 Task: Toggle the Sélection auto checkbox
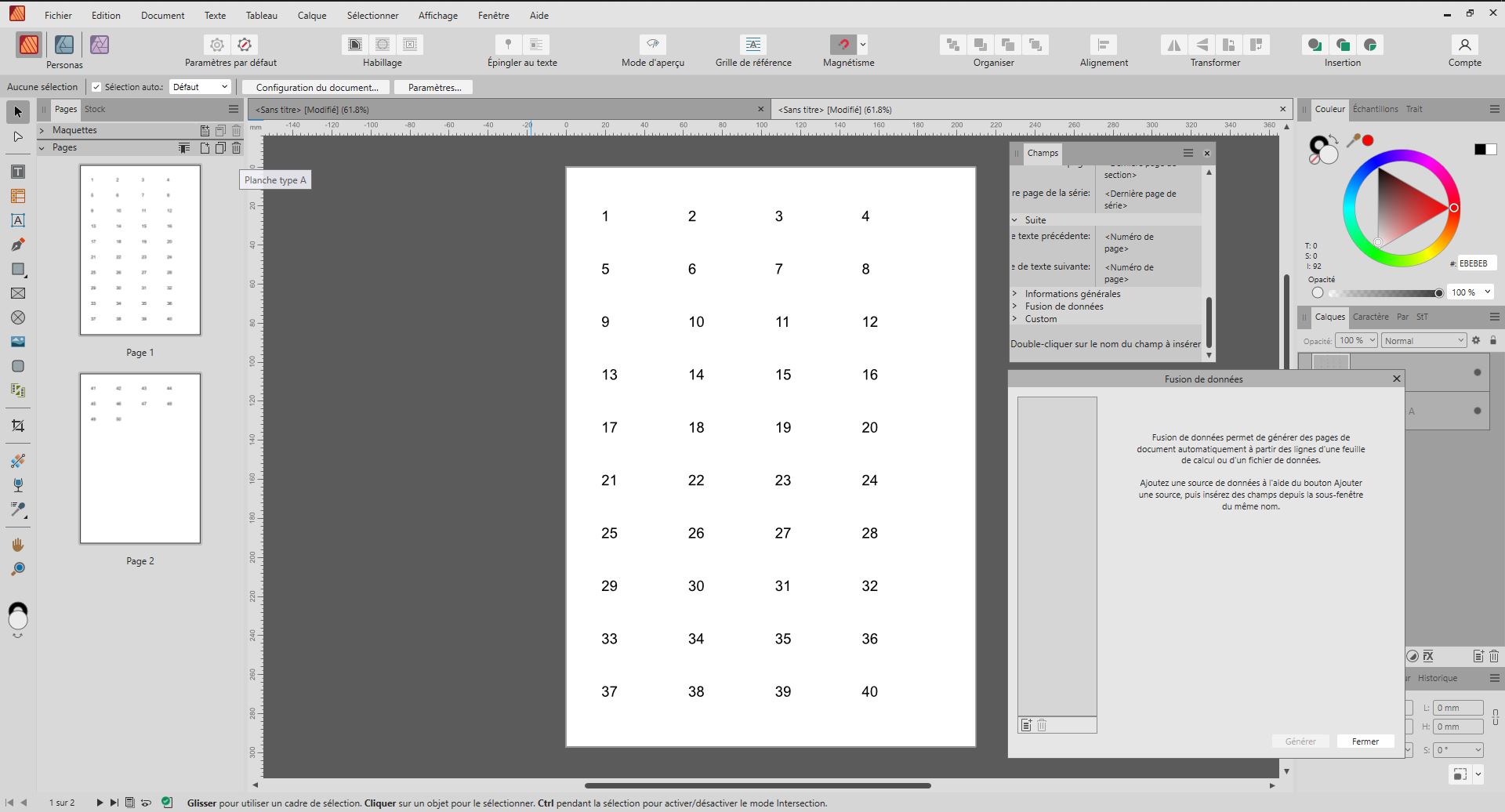click(96, 87)
